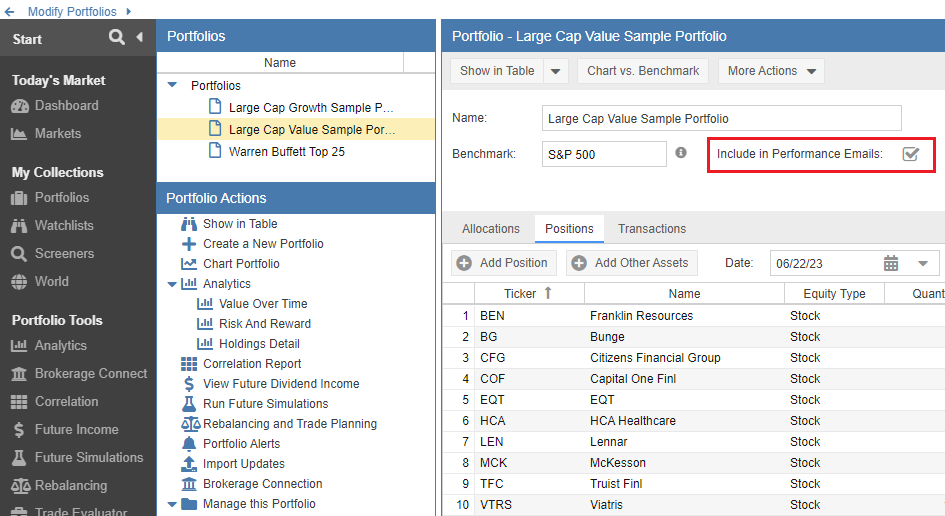The height and width of the screenshot is (516, 945).
Task: Select the VTRS Viatris row
Action: [x=694, y=505]
